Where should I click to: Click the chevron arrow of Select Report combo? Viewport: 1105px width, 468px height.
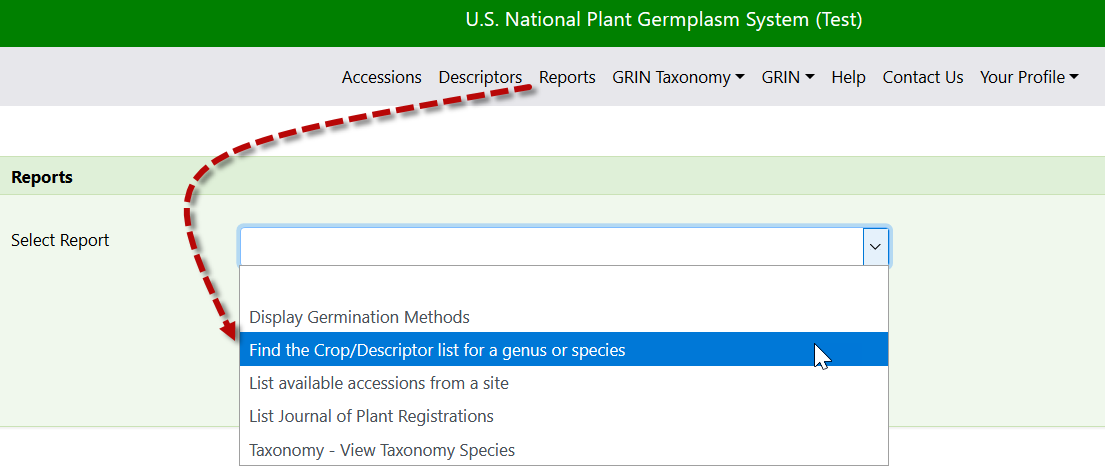[875, 247]
